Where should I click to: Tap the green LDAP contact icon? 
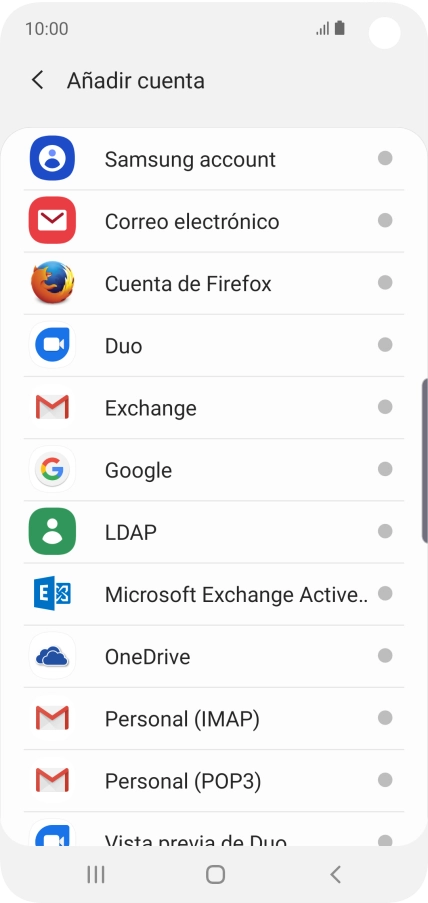pyautogui.click(x=52, y=532)
